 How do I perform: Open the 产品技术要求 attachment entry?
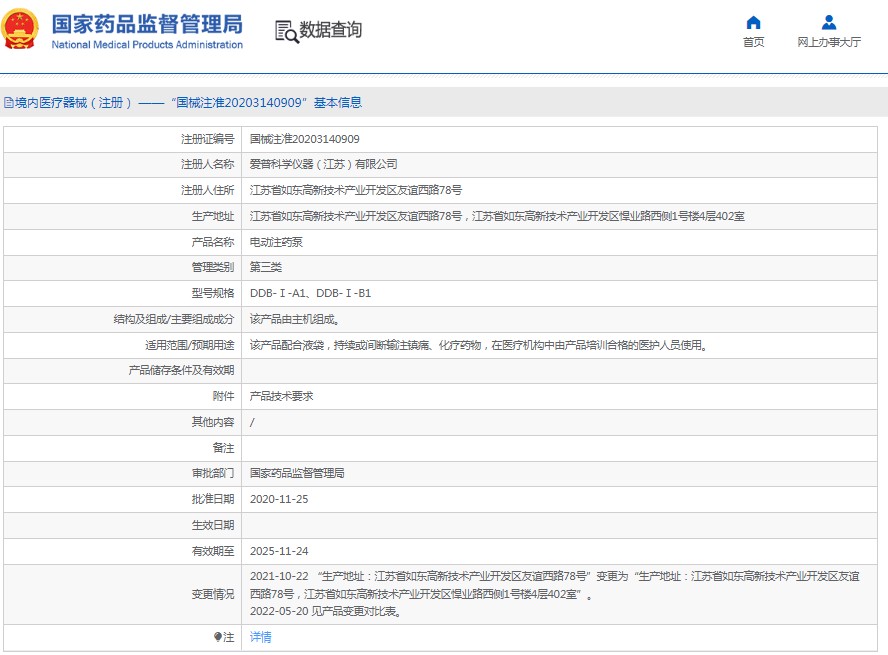281,396
